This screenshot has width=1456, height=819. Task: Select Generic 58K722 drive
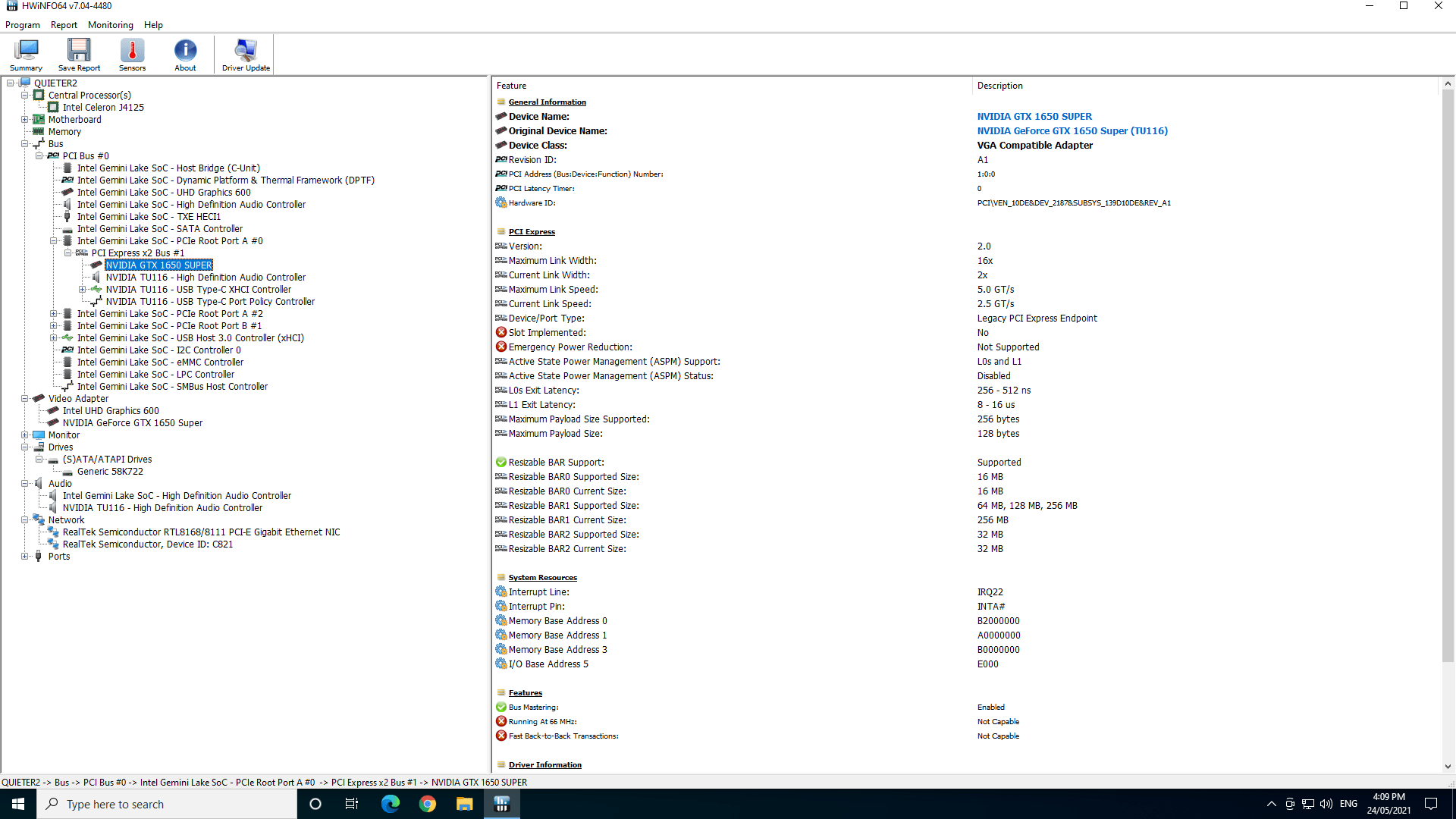(x=110, y=472)
